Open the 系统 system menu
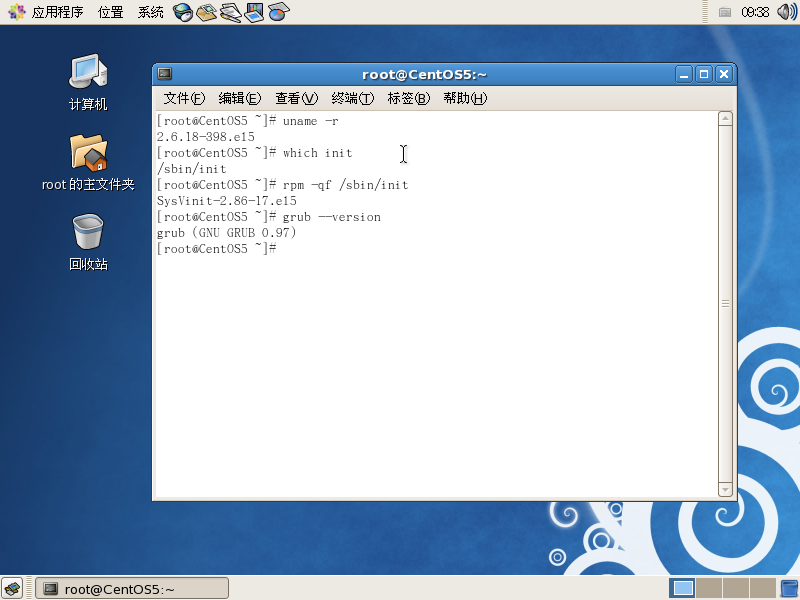 tap(151, 12)
